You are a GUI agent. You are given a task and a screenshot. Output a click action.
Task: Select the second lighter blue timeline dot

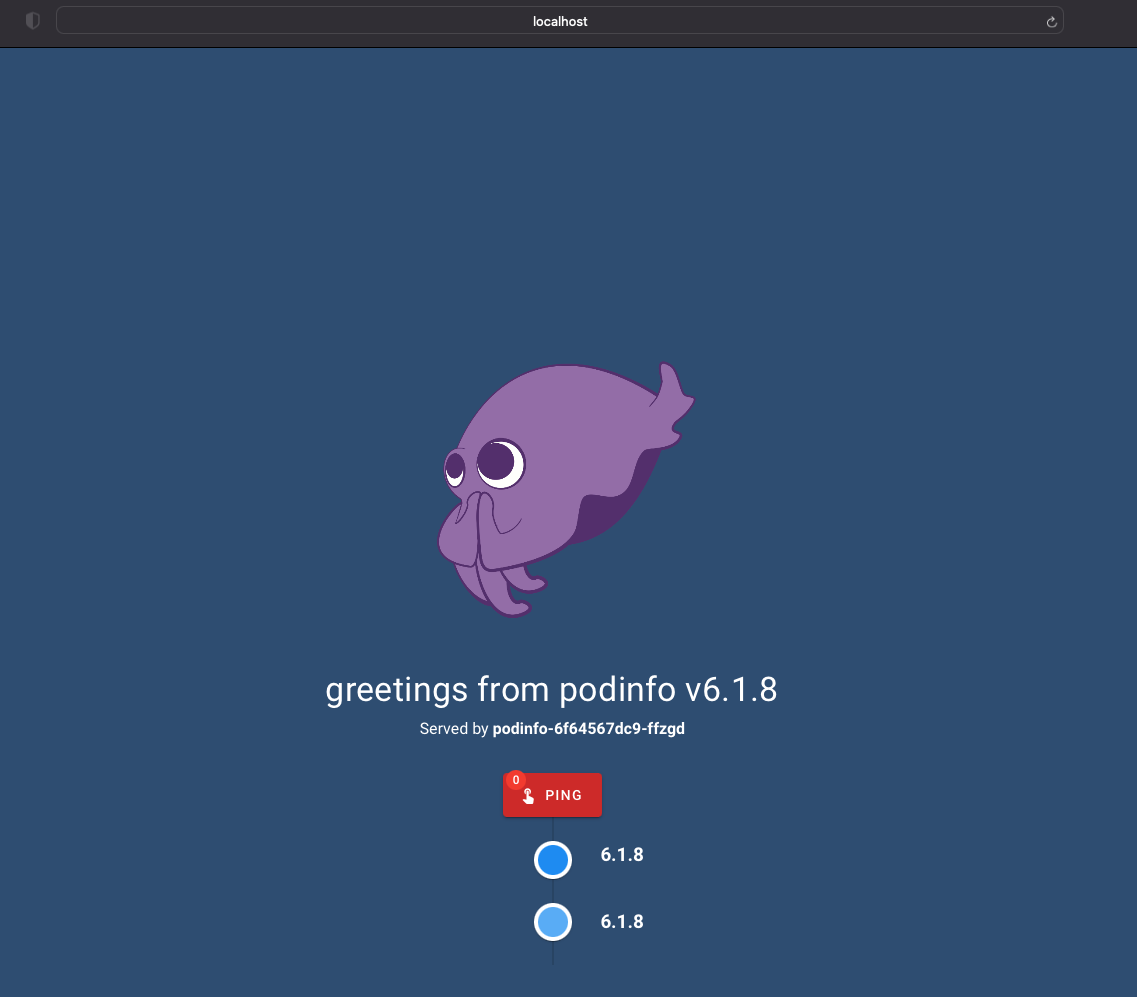pyautogui.click(x=553, y=922)
